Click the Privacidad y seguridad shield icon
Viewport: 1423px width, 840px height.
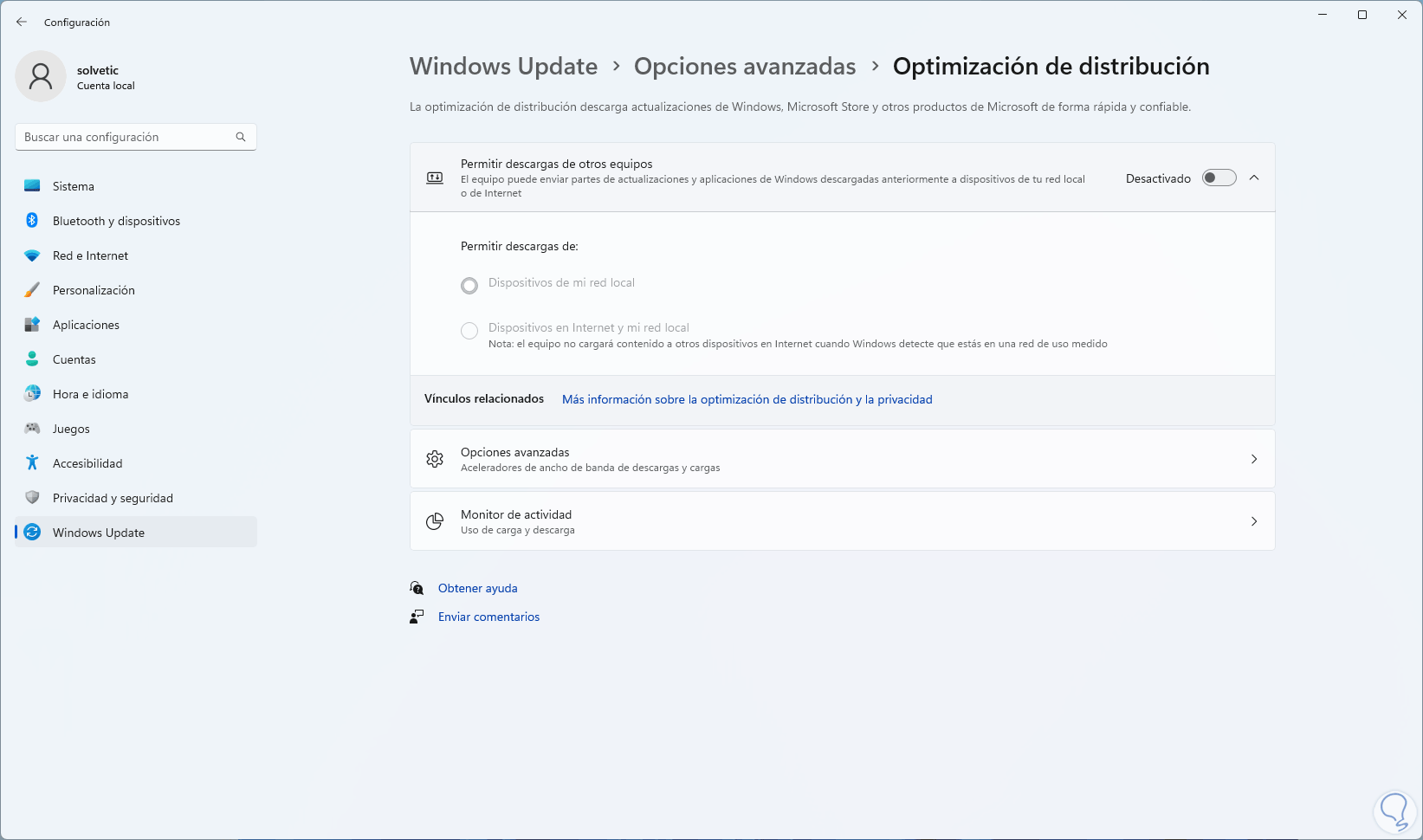tap(32, 498)
